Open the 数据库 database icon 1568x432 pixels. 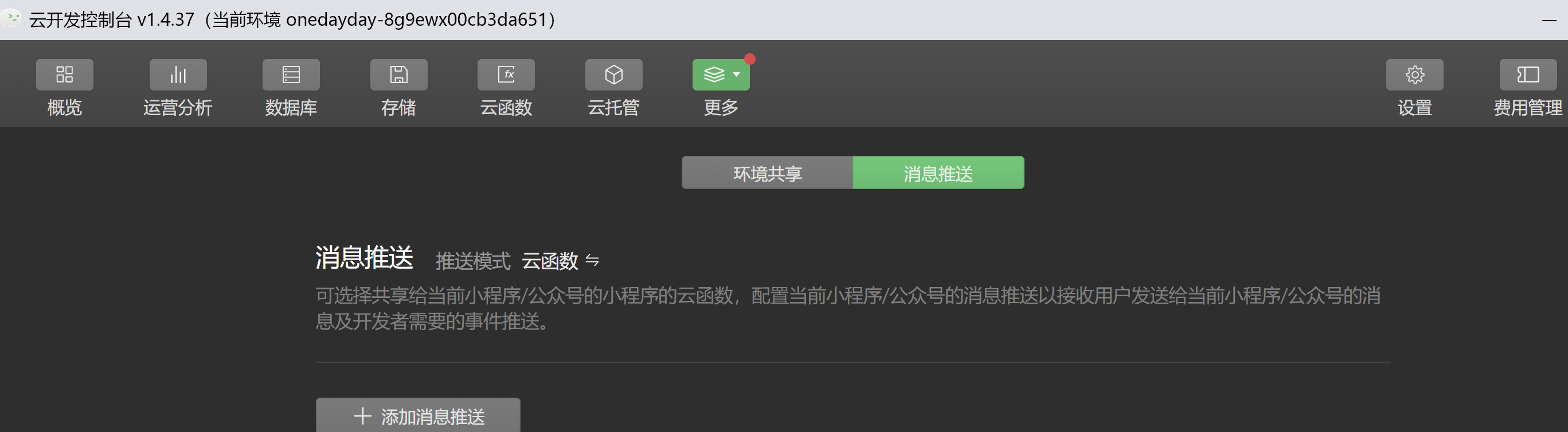click(291, 74)
